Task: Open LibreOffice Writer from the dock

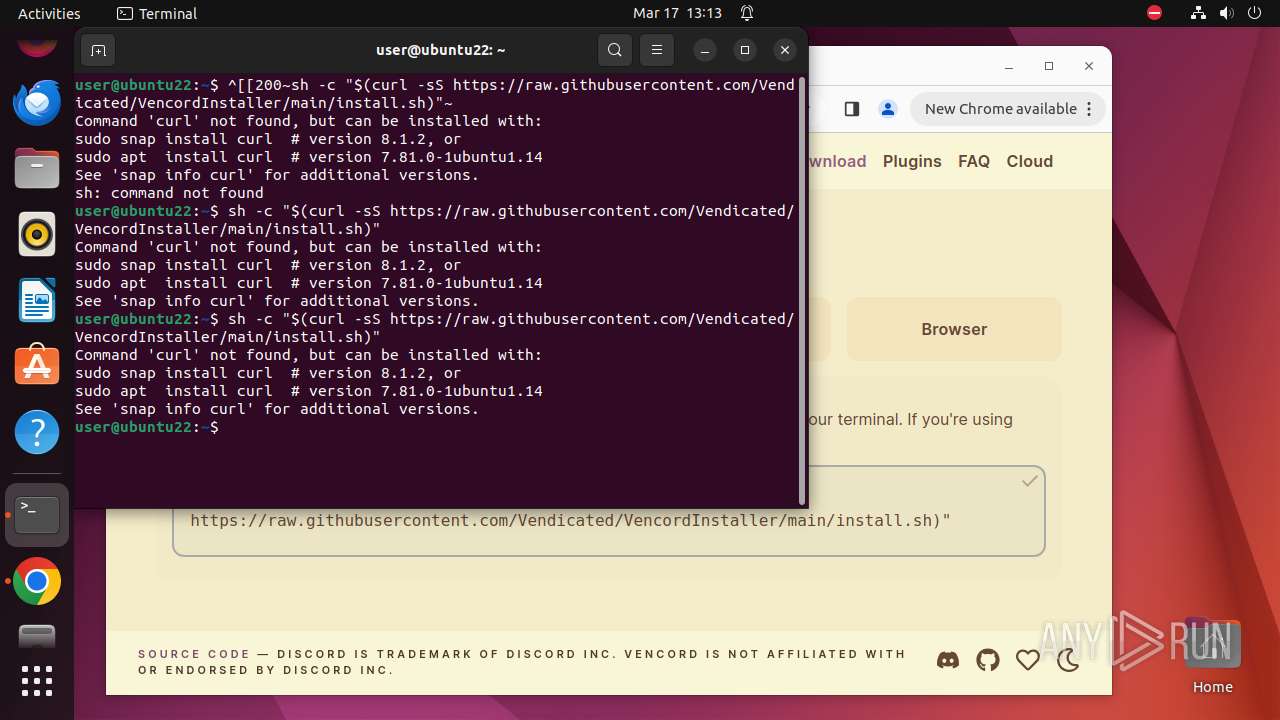Action: click(37, 300)
